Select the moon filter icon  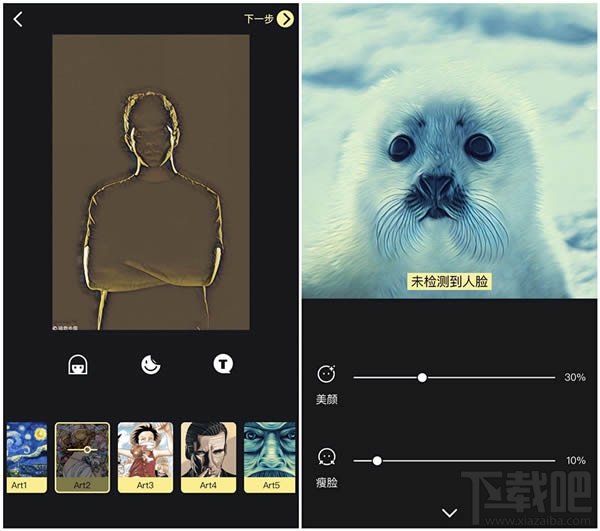tap(150, 364)
